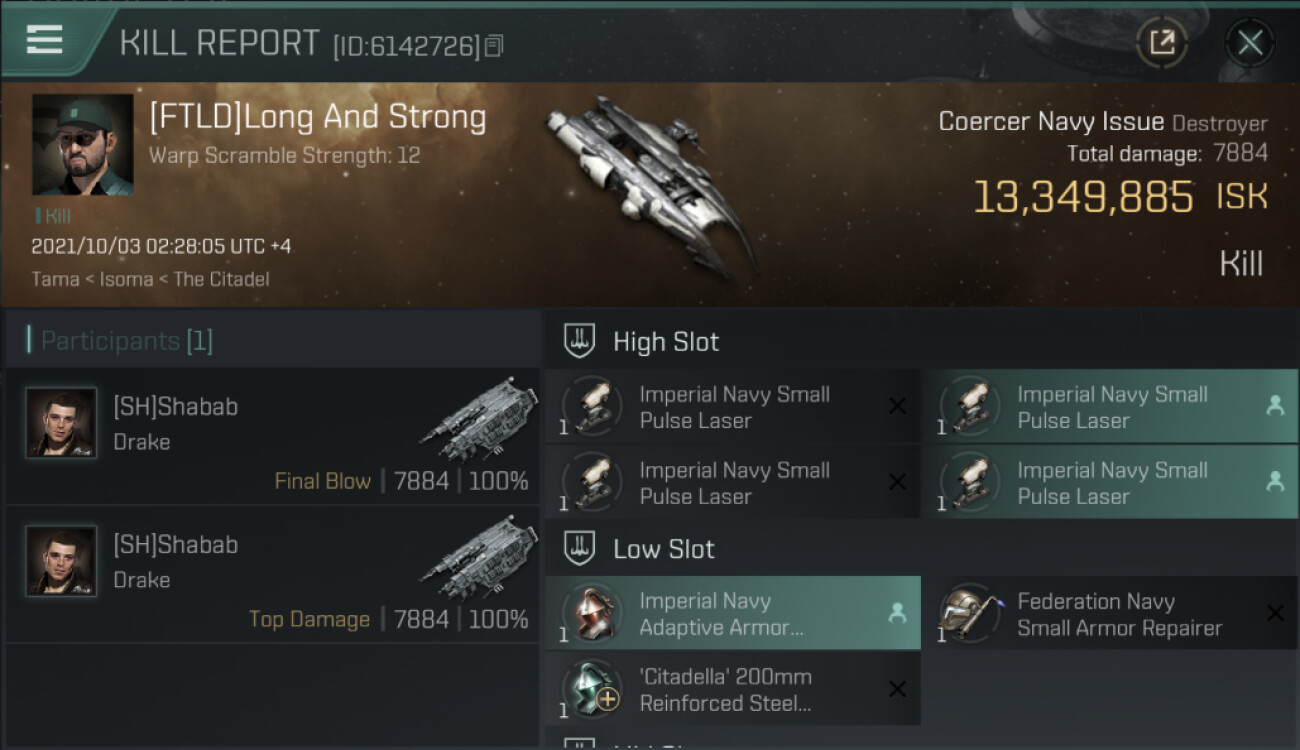Click the Drake ship in Final Blow row
1300x750 pixels.
(x=480, y=415)
